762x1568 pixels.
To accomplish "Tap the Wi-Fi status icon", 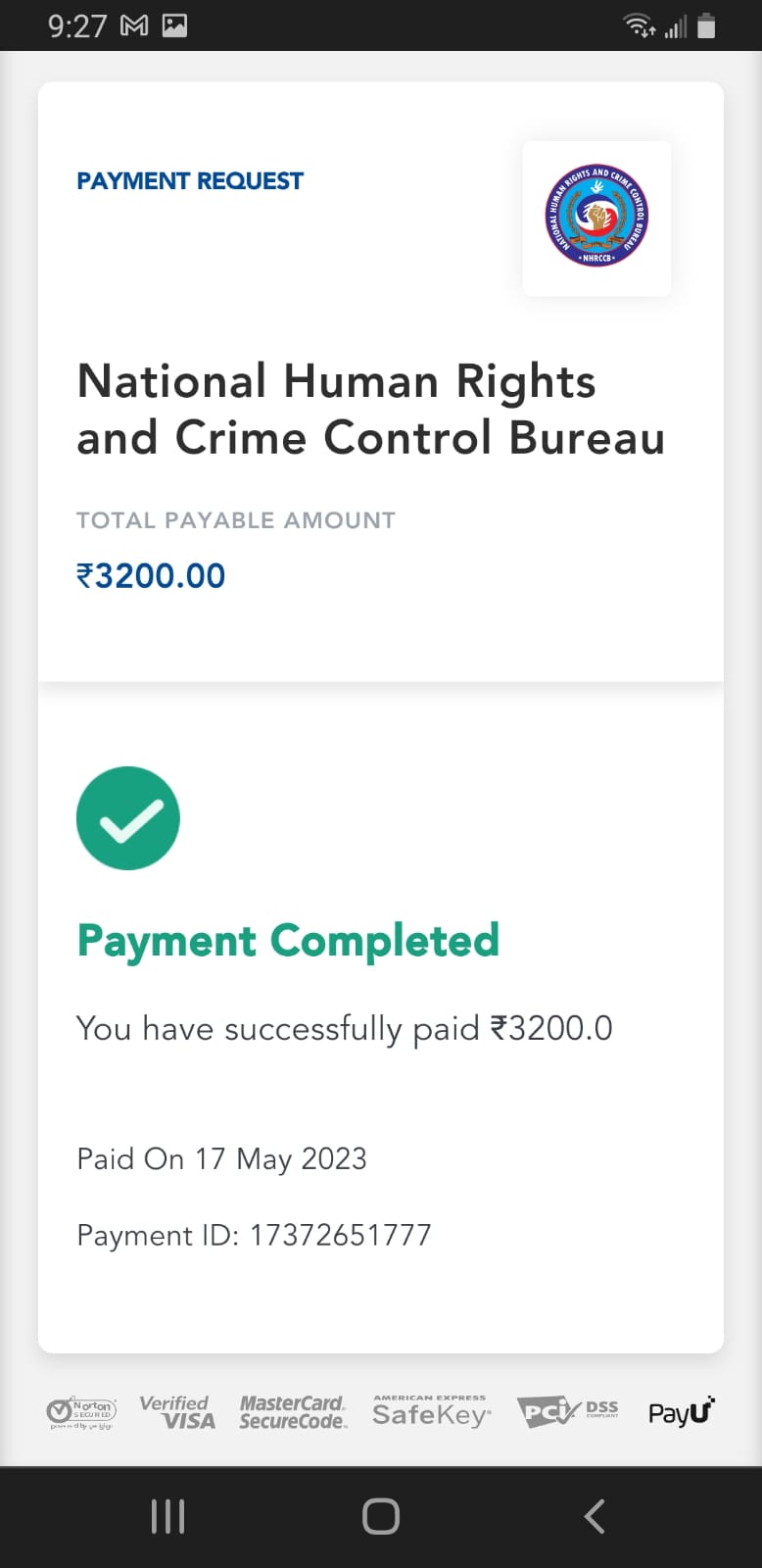I will coord(640,25).
